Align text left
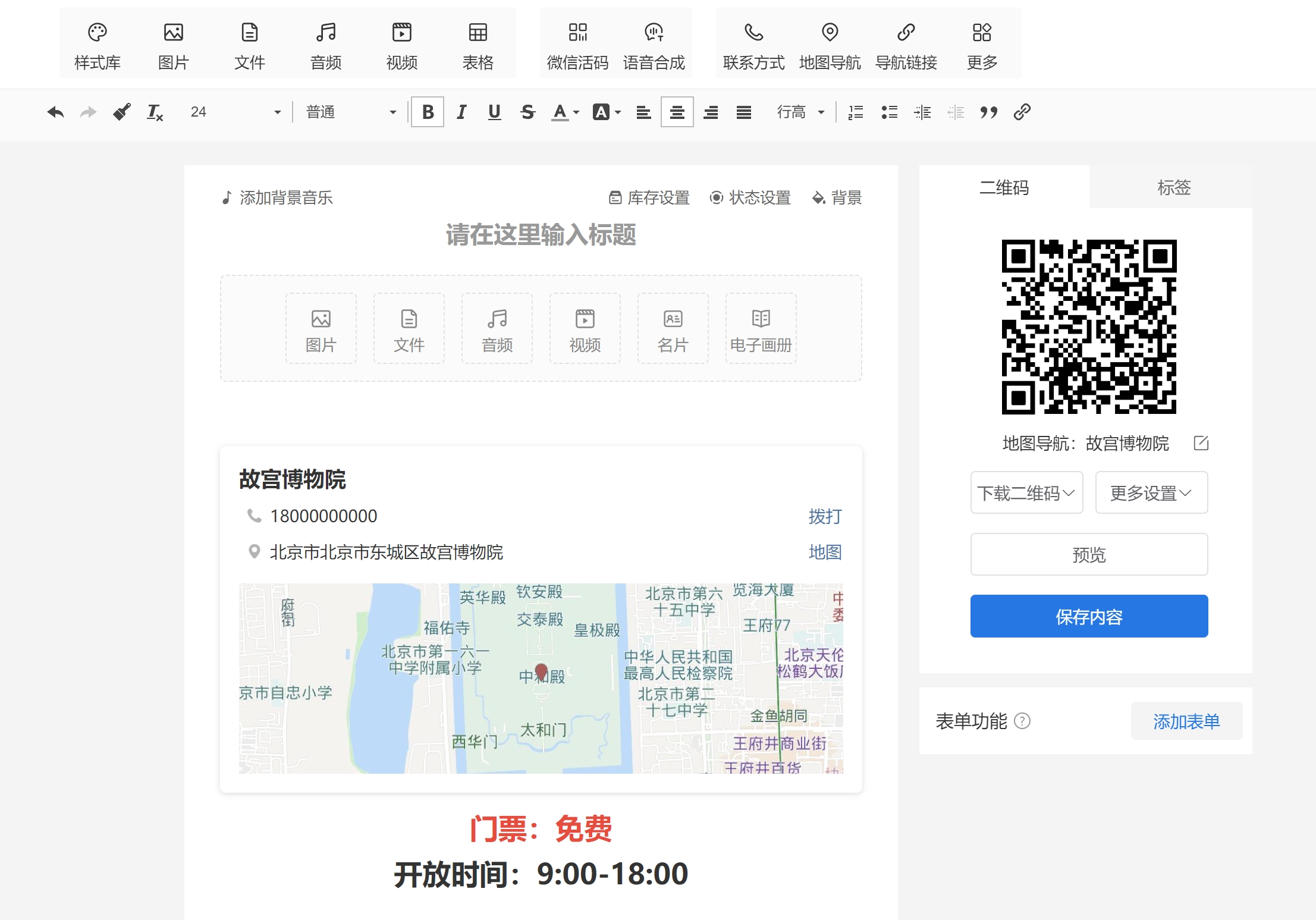Image resolution: width=1316 pixels, height=920 pixels. (643, 112)
